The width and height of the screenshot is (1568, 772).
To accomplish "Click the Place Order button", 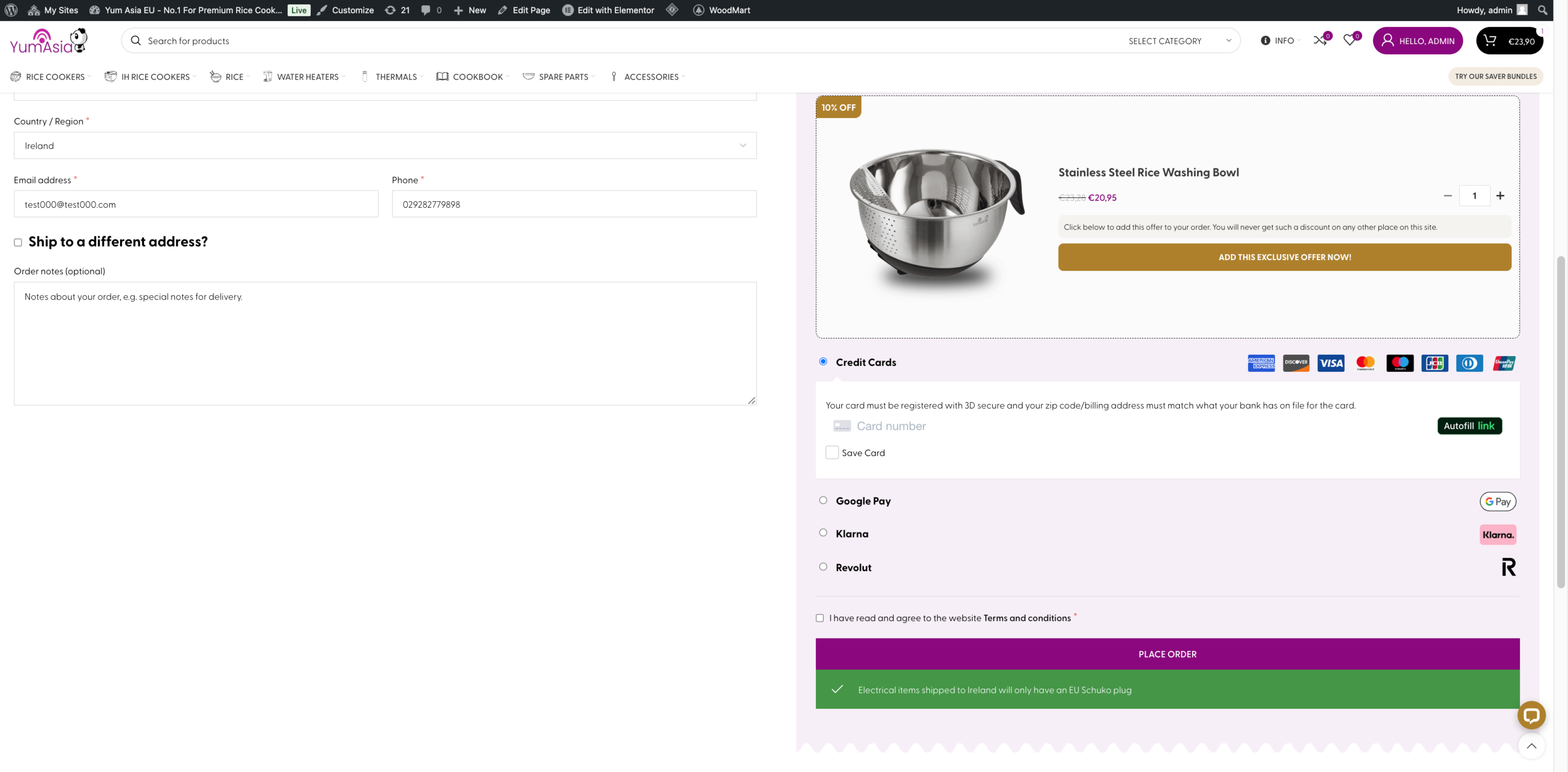I will pos(1167,654).
